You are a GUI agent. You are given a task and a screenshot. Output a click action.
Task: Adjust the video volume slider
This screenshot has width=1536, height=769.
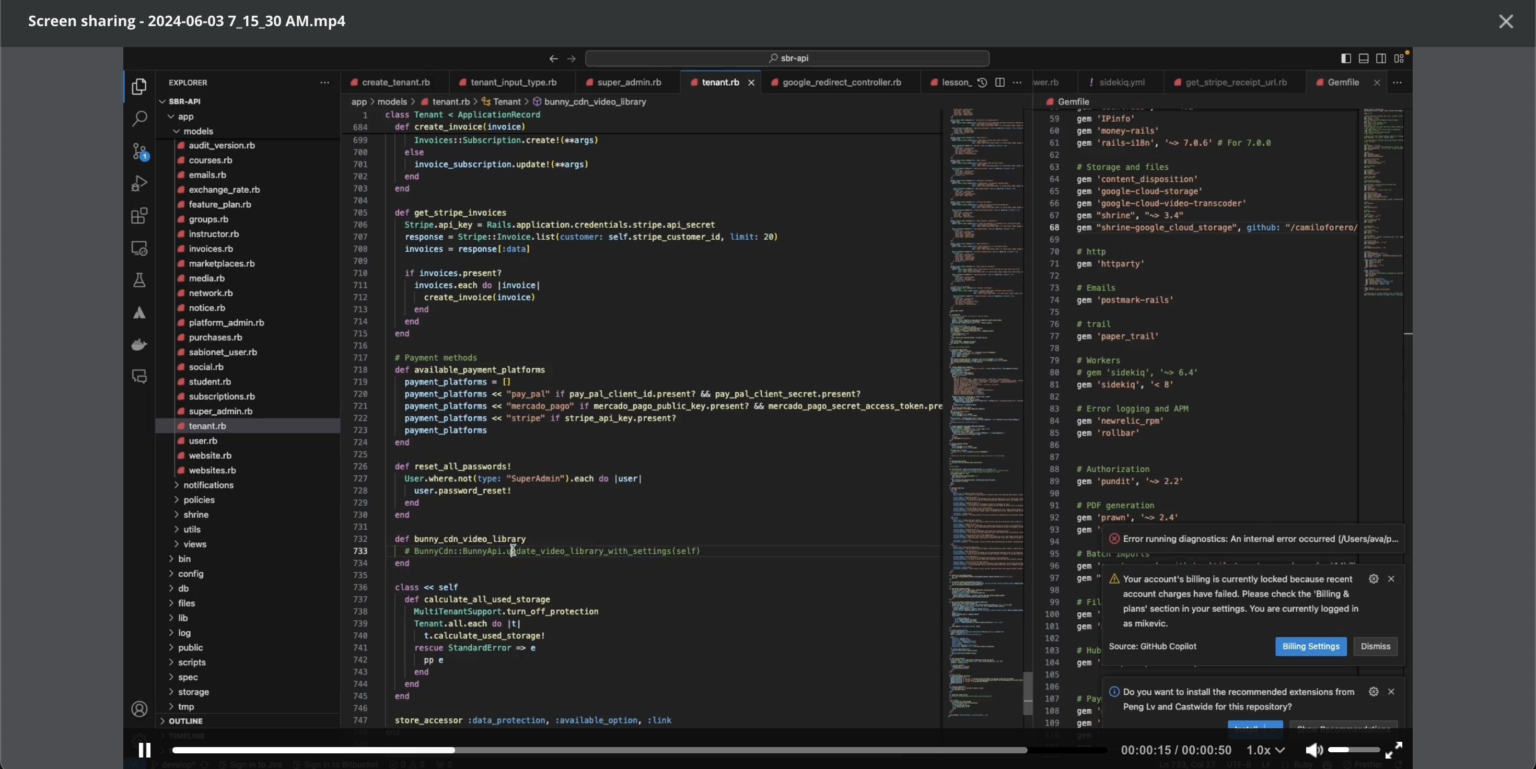pos(1353,750)
